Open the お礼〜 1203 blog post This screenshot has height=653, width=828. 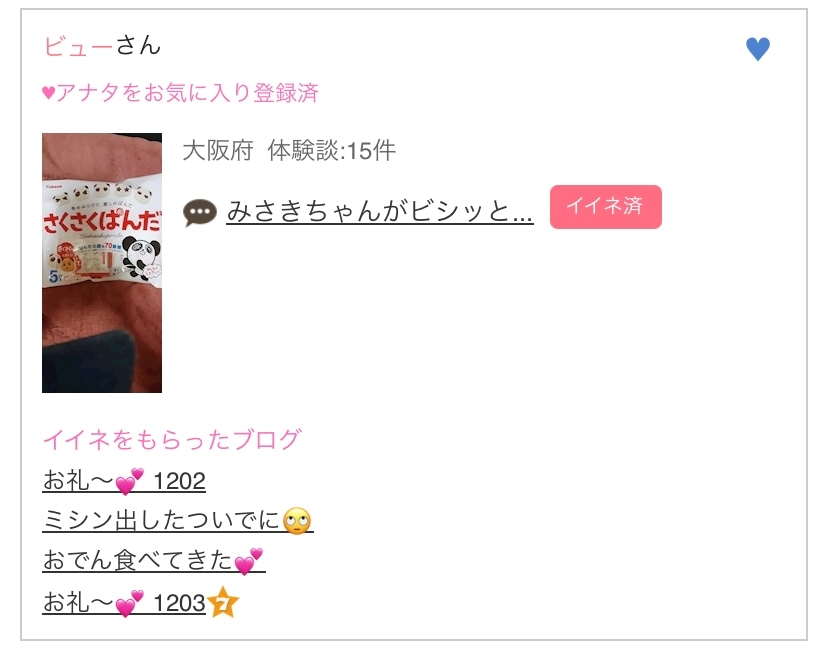124,602
